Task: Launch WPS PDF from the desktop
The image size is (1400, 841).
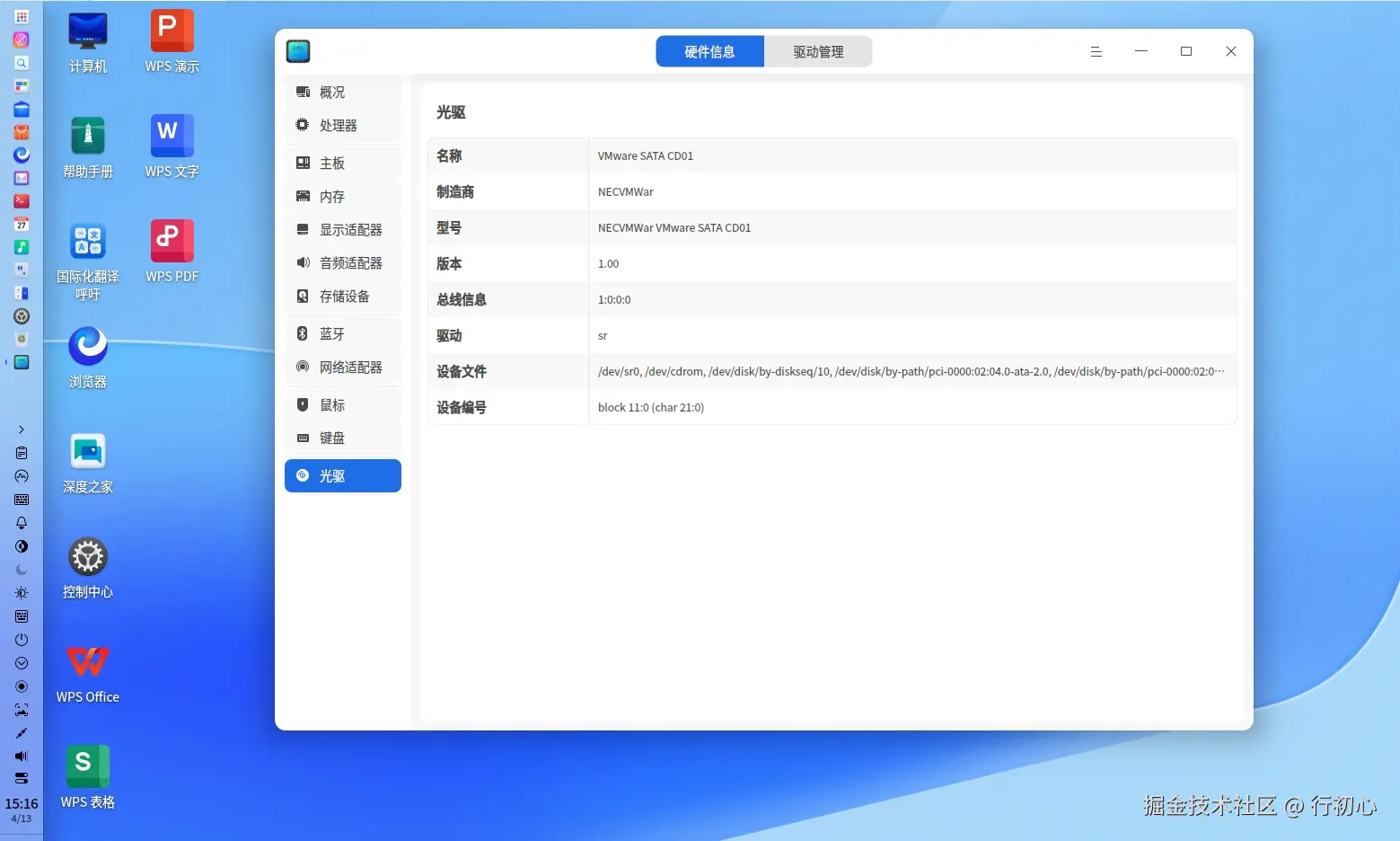Action: 172,252
